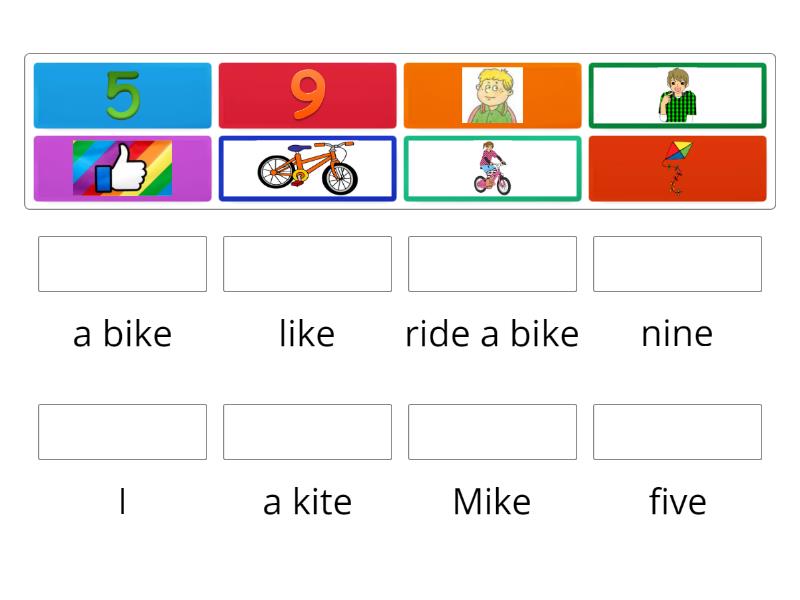Click the drop box above "like"

click(307, 264)
